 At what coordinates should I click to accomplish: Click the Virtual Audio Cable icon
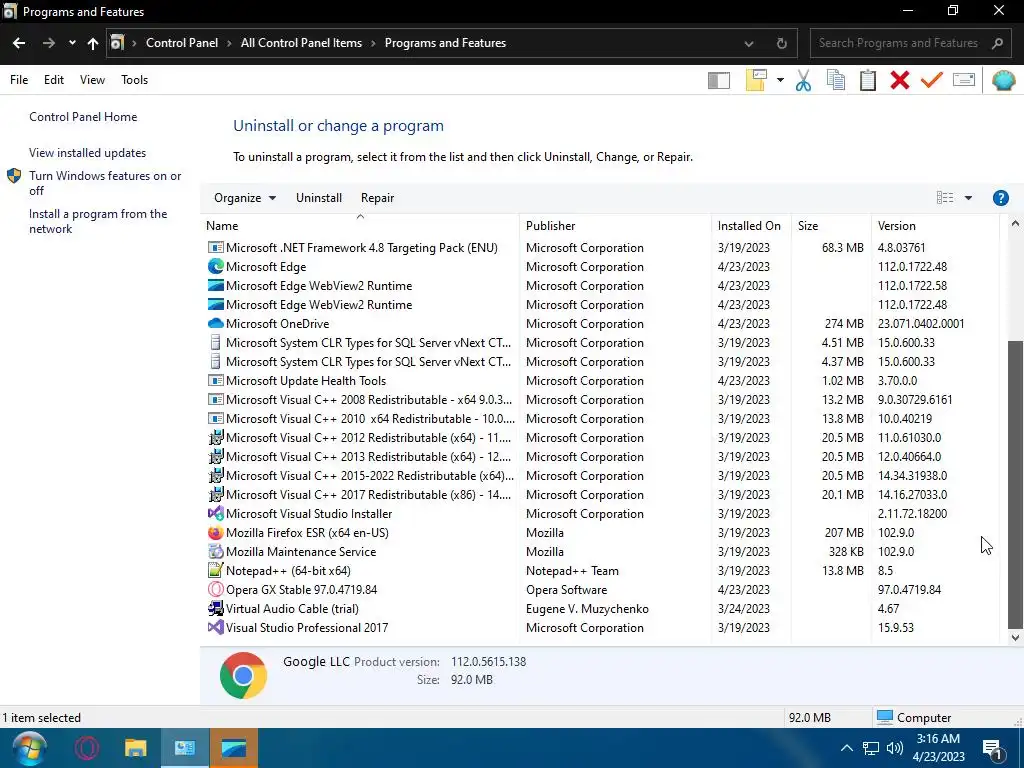click(216, 608)
